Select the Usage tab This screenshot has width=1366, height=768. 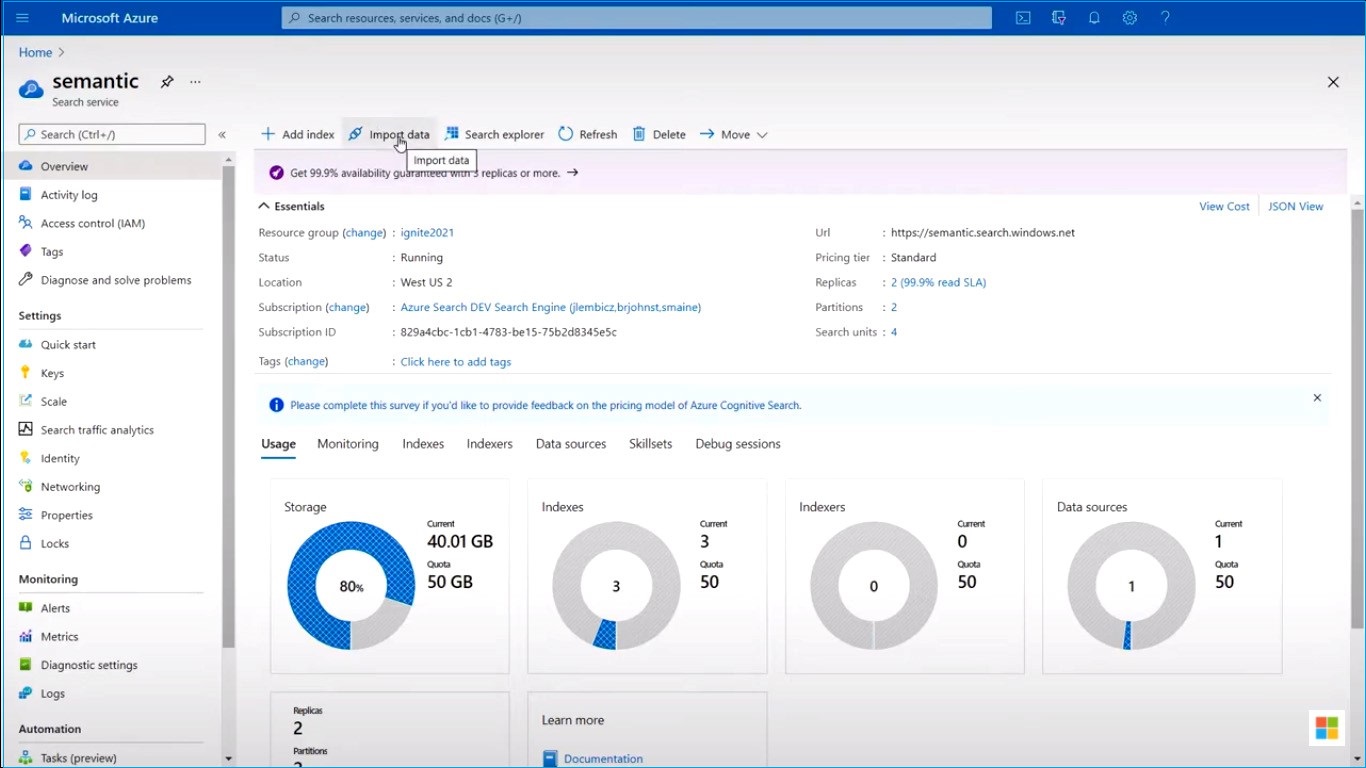pos(278,444)
